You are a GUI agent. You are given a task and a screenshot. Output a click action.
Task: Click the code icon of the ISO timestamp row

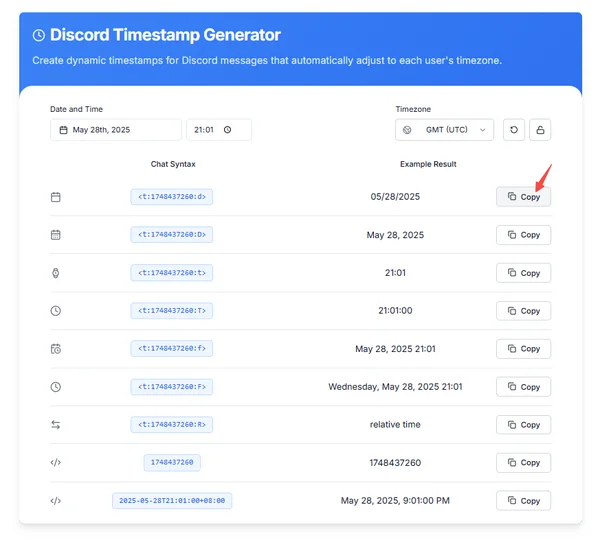(x=55, y=501)
